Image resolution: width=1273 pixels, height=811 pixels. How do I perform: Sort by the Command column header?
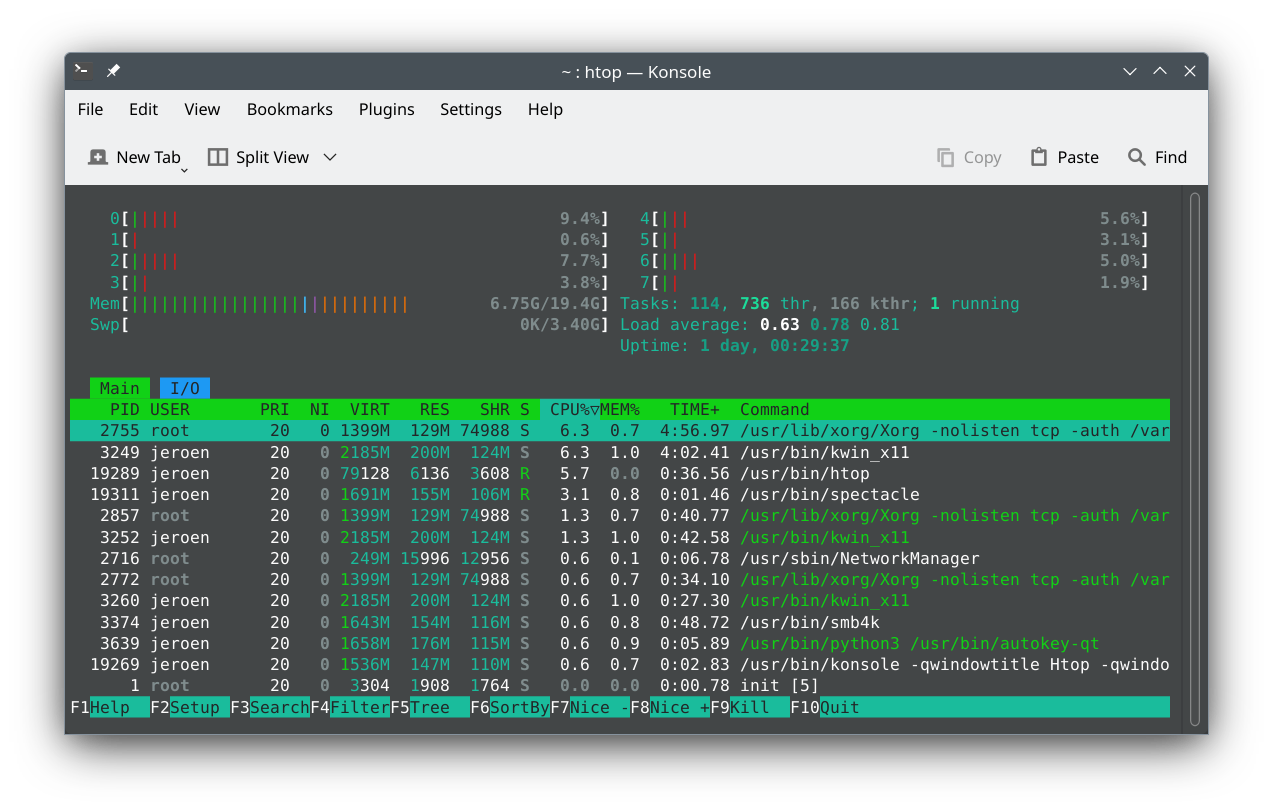[775, 409]
